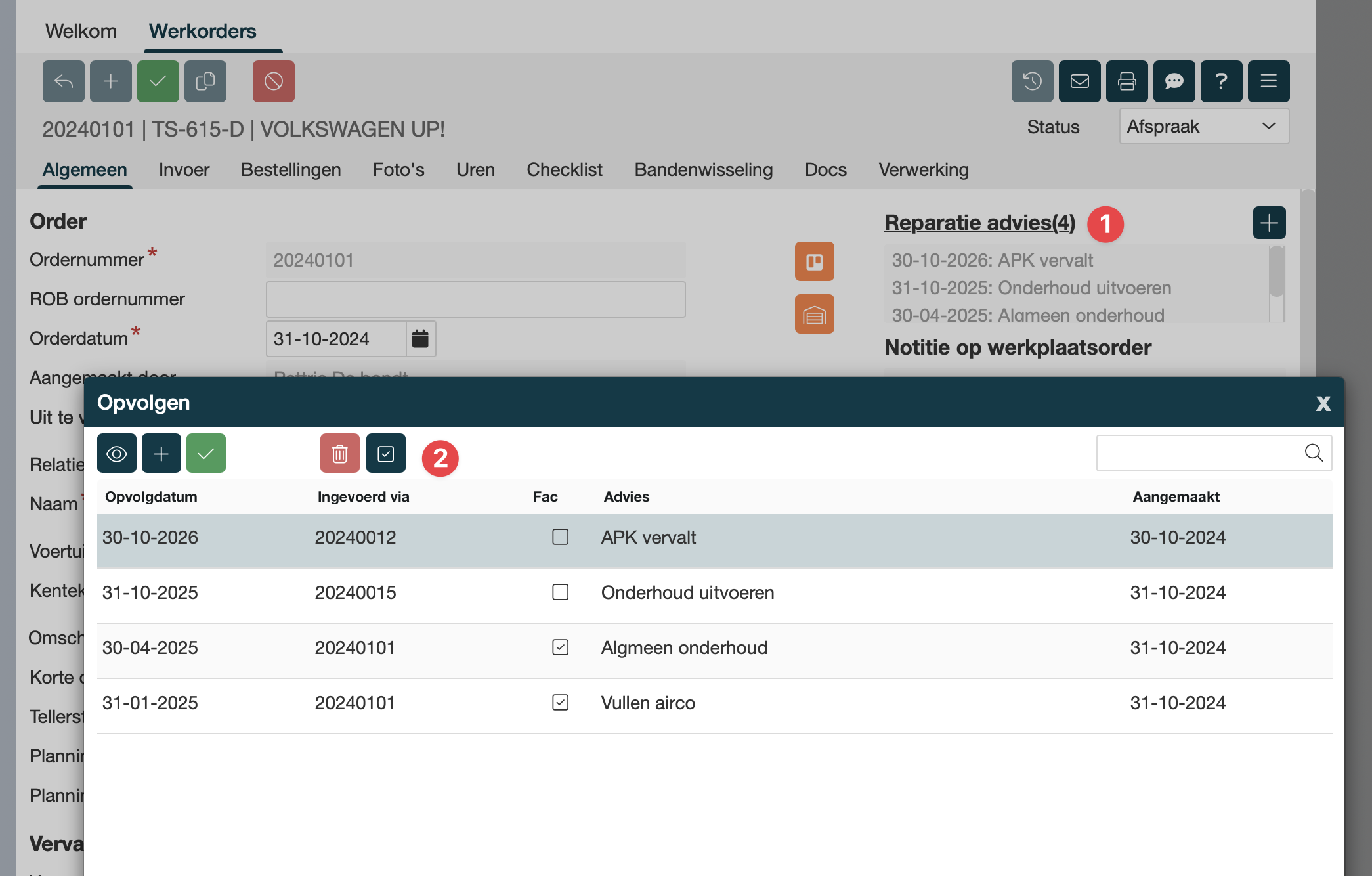The height and width of the screenshot is (876, 1372).
Task: Open the chat bubble icon
Action: [1174, 81]
